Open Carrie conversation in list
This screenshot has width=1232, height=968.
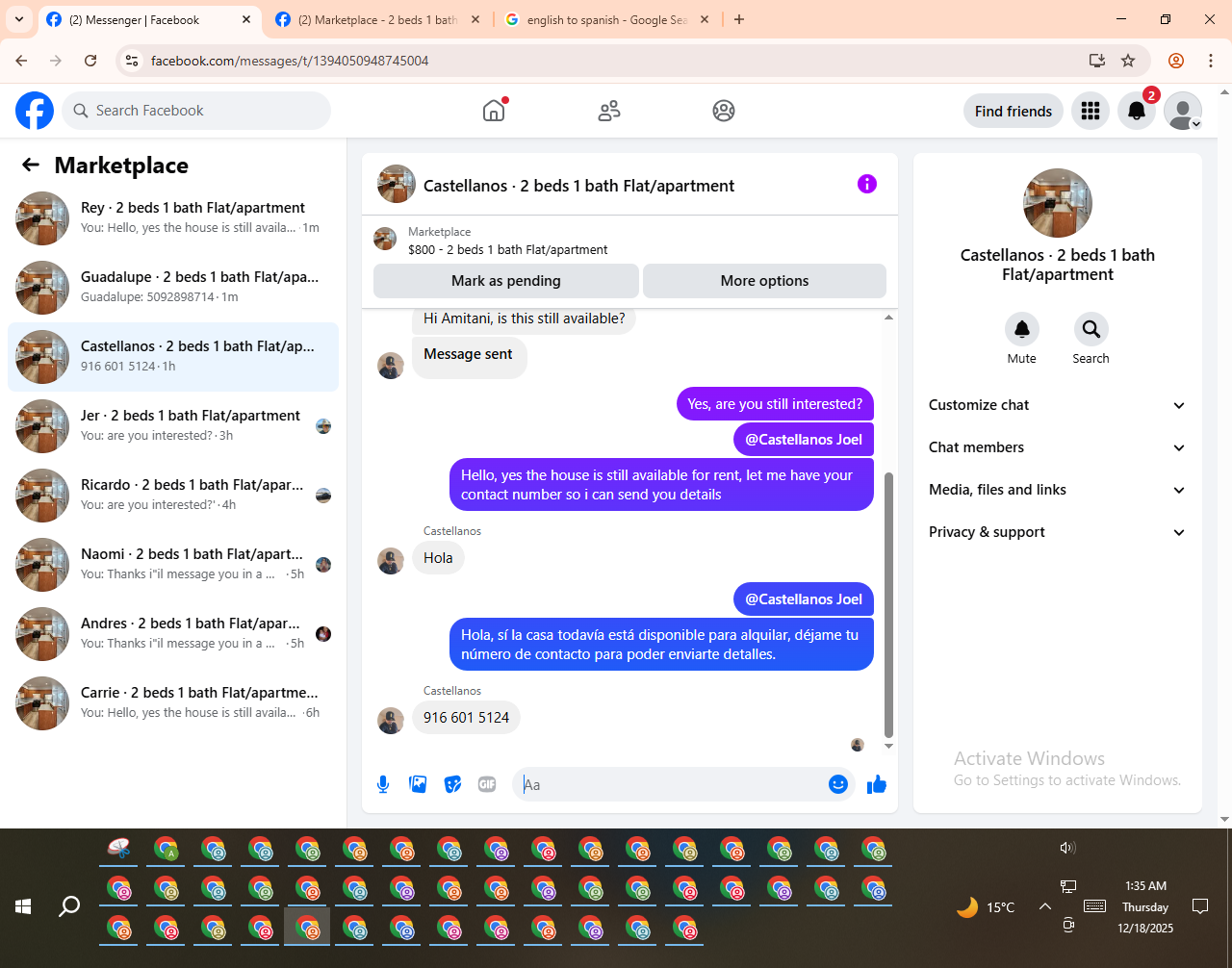point(173,703)
